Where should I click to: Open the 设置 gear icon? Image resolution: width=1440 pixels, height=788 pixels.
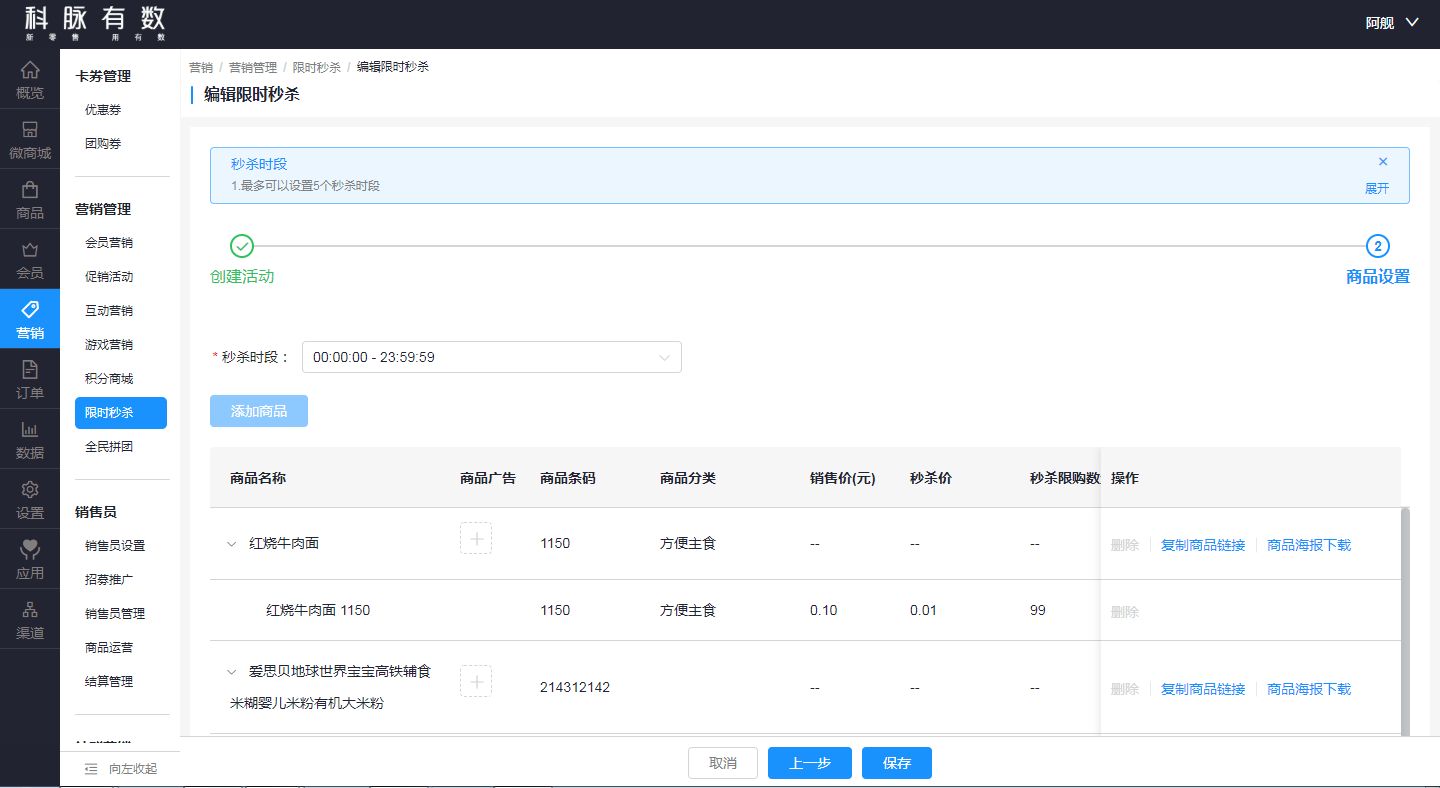tap(30, 490)
